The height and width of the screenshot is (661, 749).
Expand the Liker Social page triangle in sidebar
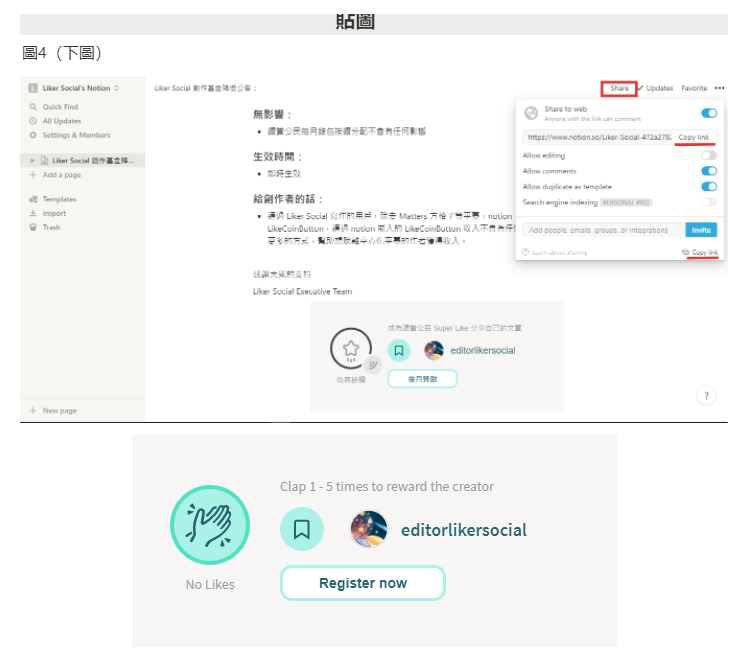coord(32,160)
